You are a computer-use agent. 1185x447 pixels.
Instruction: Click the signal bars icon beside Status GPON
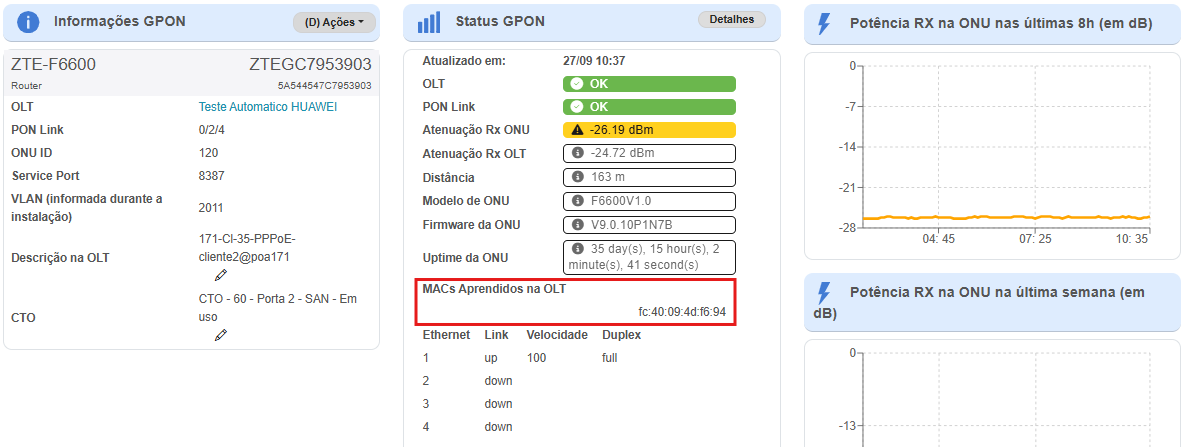tap(429, 22)
